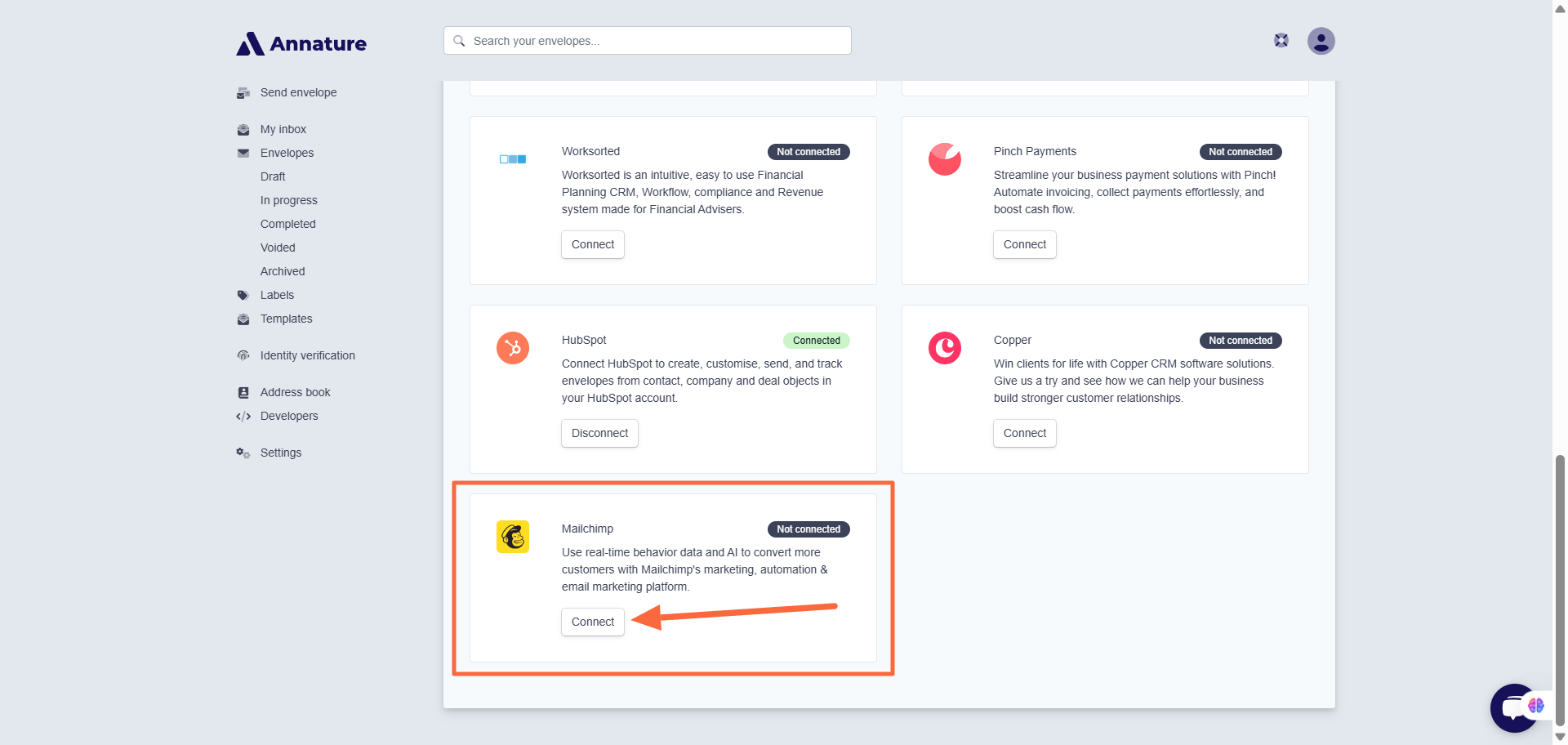
Task: Click the scrollbar up arrow
Action: [1560, 7]
